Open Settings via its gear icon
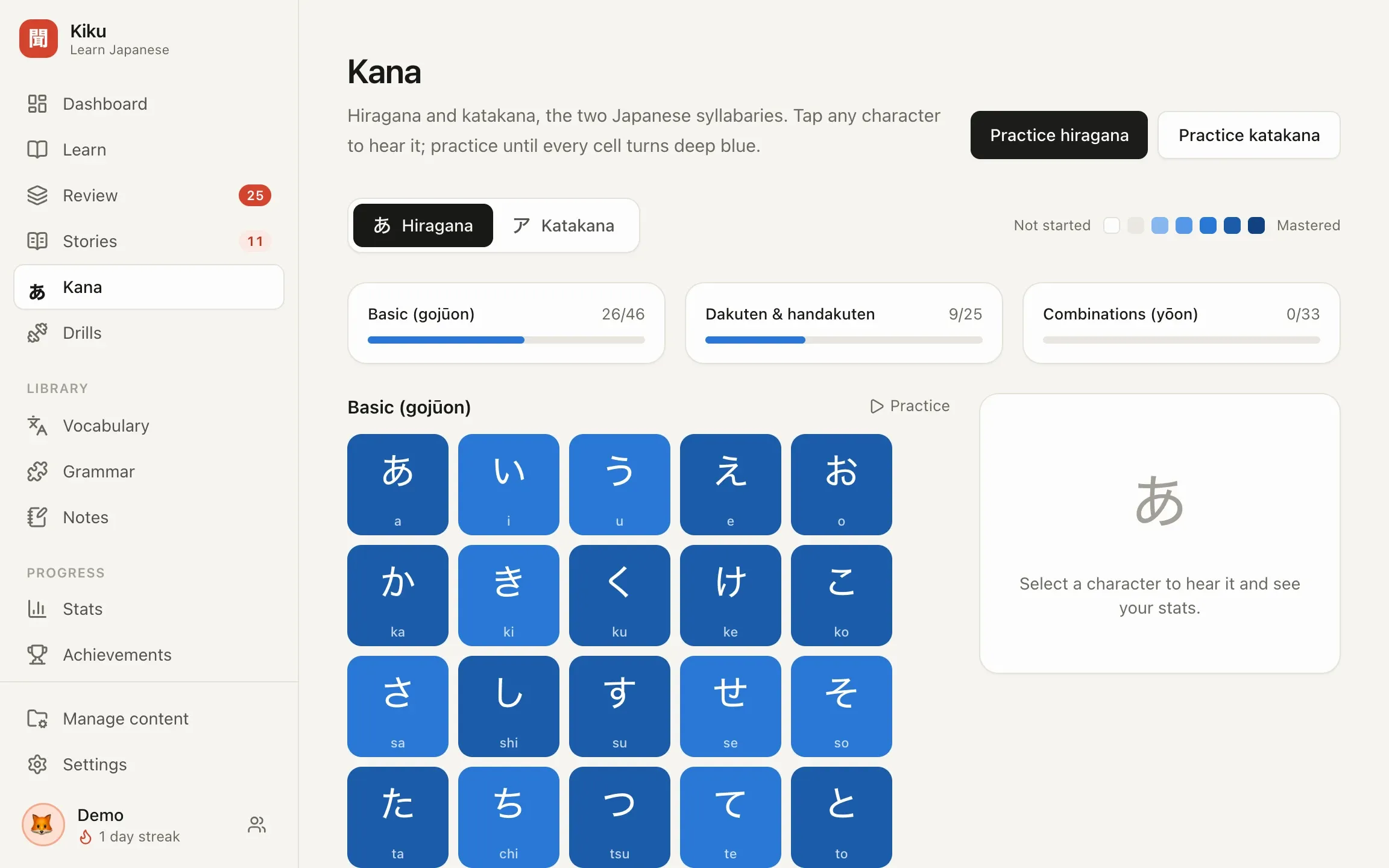Image resolution: width=1389 pixels, height=868 pixels. (37, 764)
